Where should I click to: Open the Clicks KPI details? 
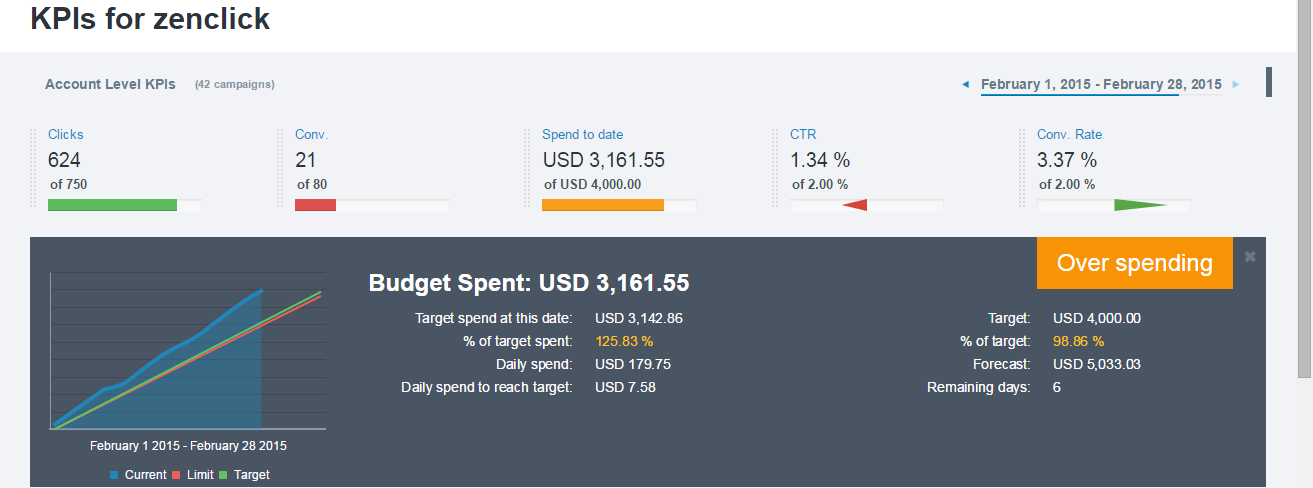click(x=65, y=134)
